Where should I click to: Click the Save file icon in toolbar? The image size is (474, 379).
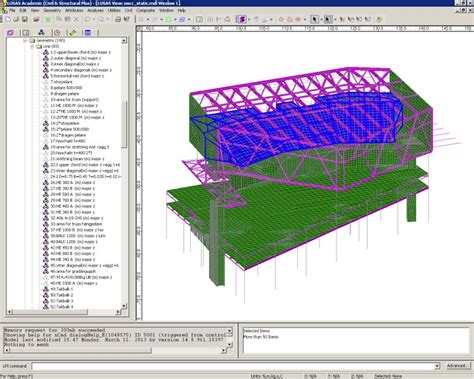[25, 19]
